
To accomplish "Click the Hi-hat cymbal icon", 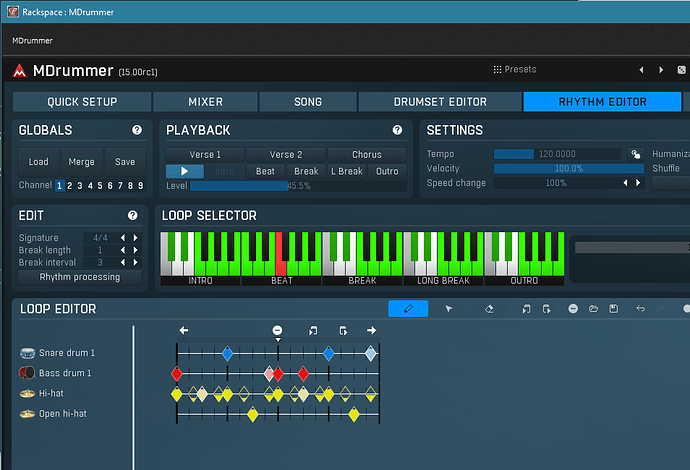I will click(x=27, y=393).
